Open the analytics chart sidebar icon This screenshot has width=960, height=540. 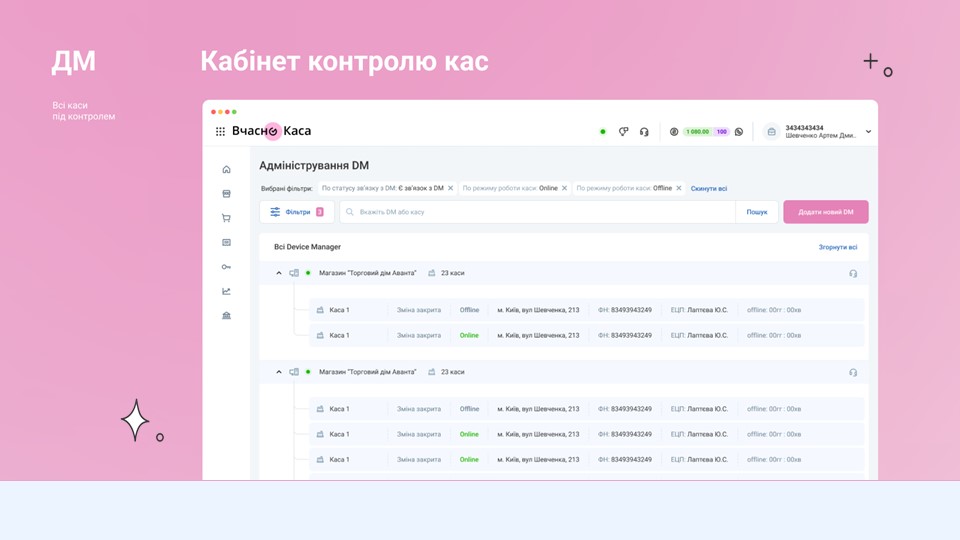226,291
